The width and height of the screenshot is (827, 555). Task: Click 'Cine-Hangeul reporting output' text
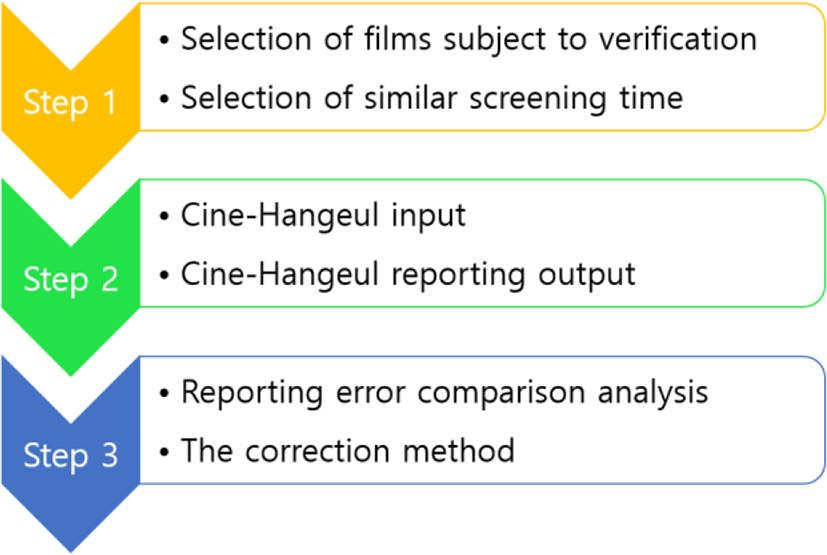(408, 274)
